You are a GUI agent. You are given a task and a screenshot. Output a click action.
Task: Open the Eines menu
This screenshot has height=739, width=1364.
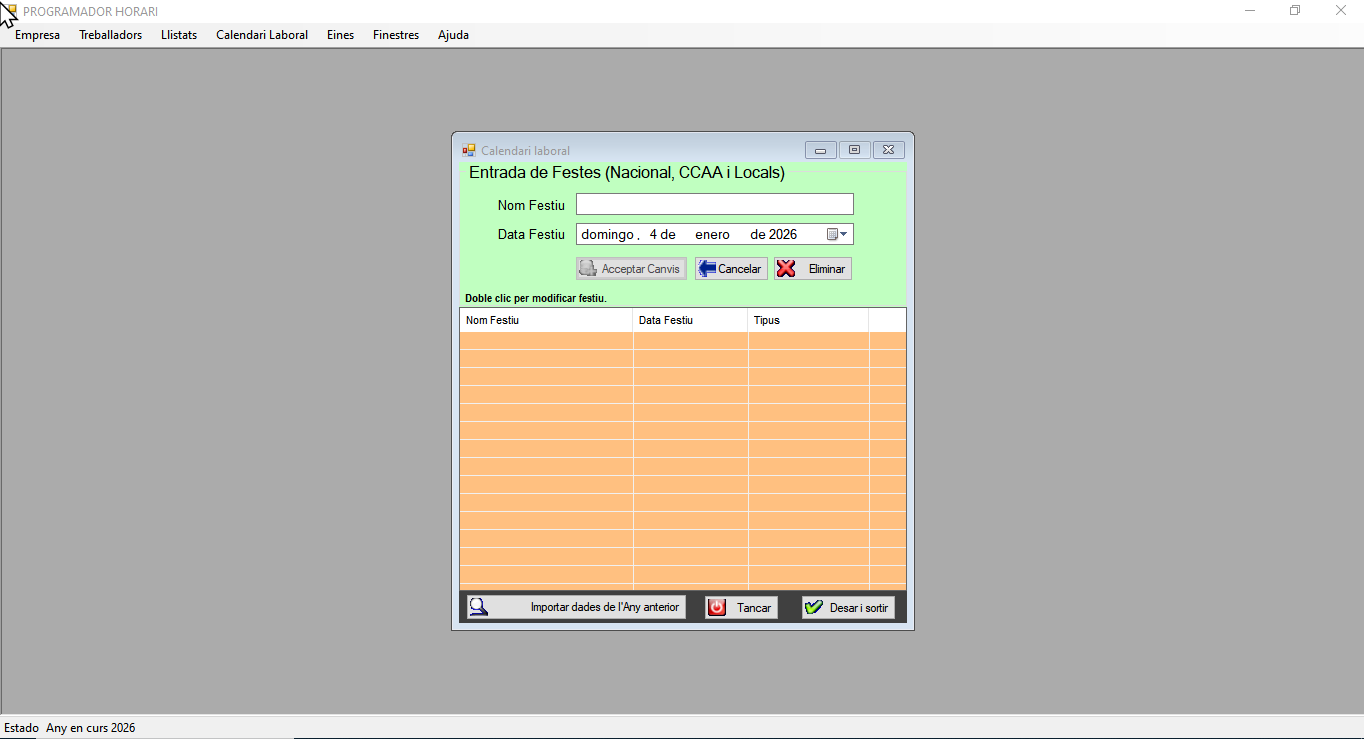[340, 35]
